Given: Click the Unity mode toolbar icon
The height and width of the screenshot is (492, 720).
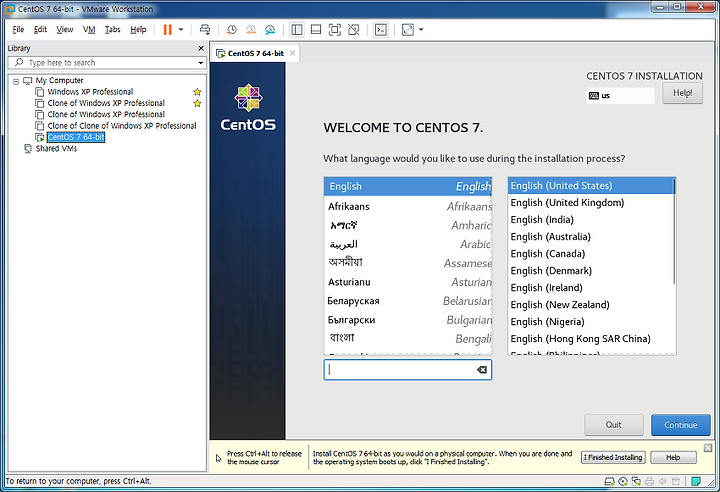Looking at the screenshot, I should (x=354, y=30).
